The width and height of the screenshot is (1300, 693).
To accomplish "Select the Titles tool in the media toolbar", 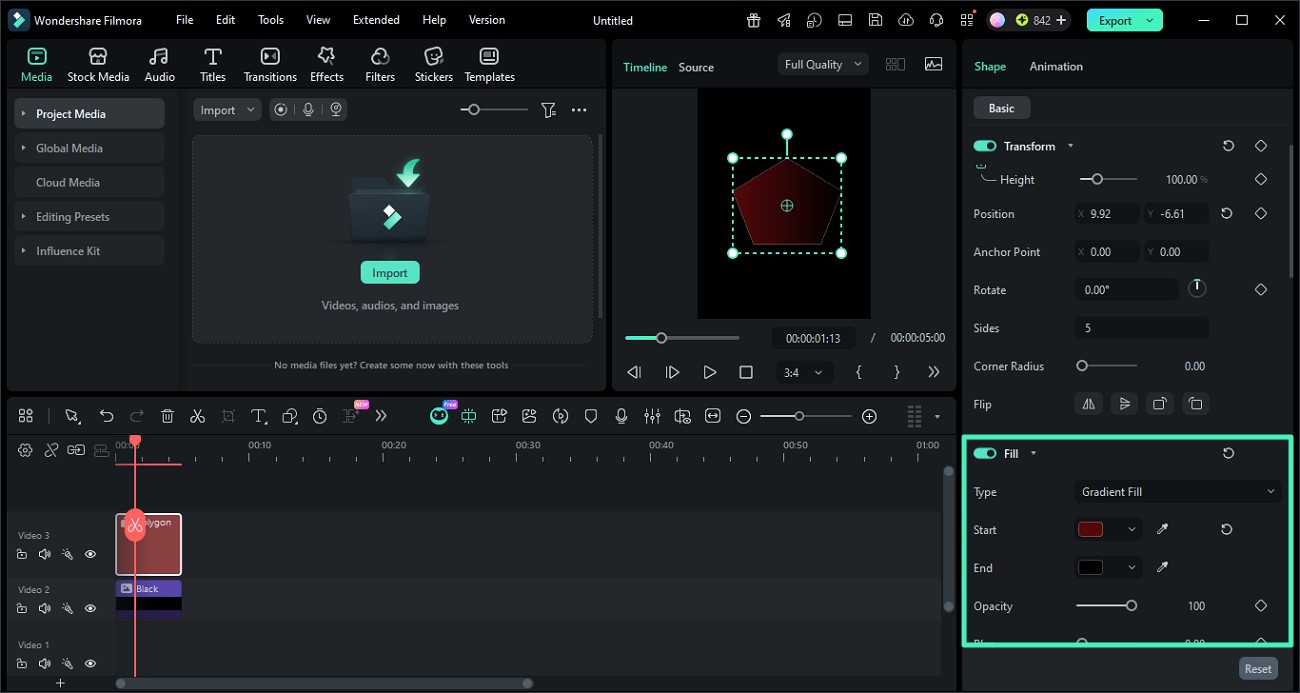I will click(x=212, y=62).
